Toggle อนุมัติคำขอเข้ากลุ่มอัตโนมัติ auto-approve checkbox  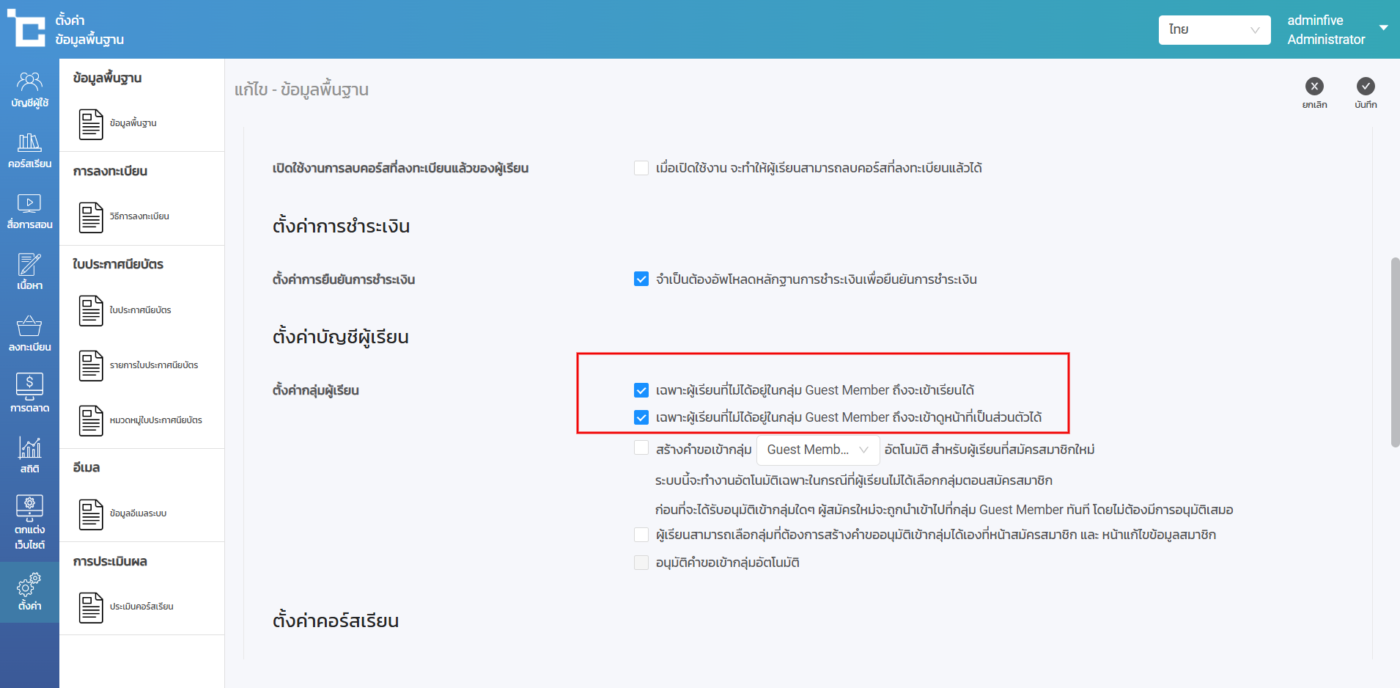[641, 563]
